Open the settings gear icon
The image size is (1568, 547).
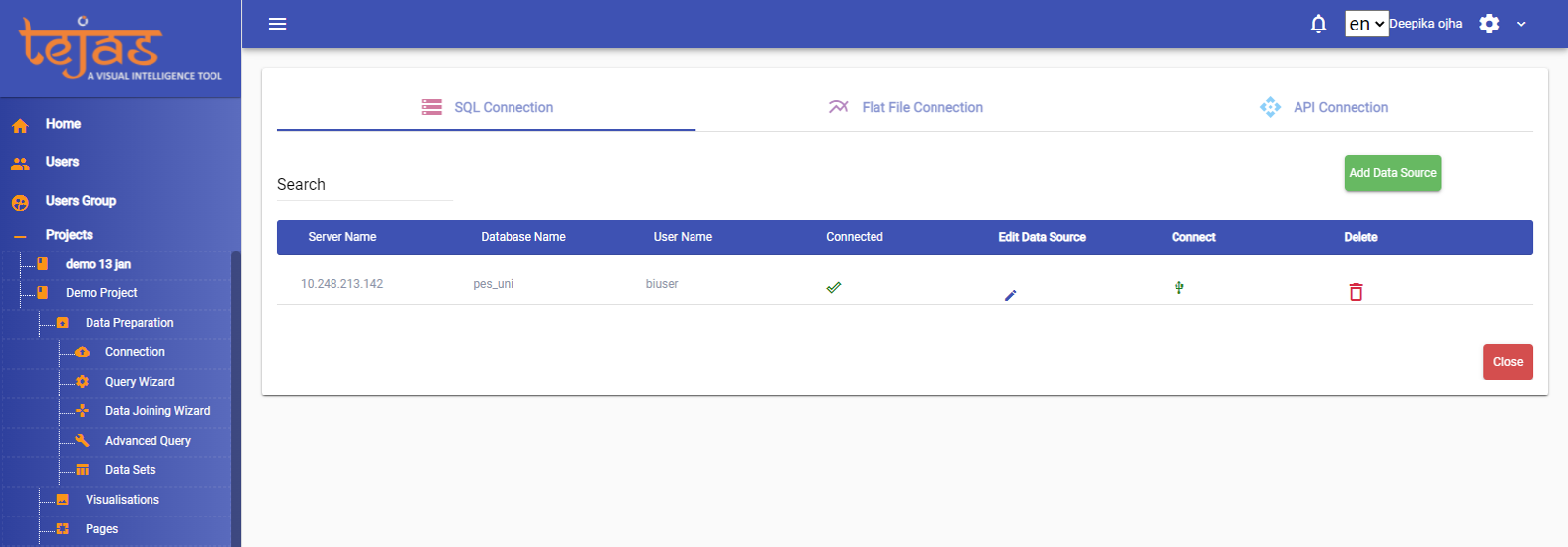[1489, 24]
